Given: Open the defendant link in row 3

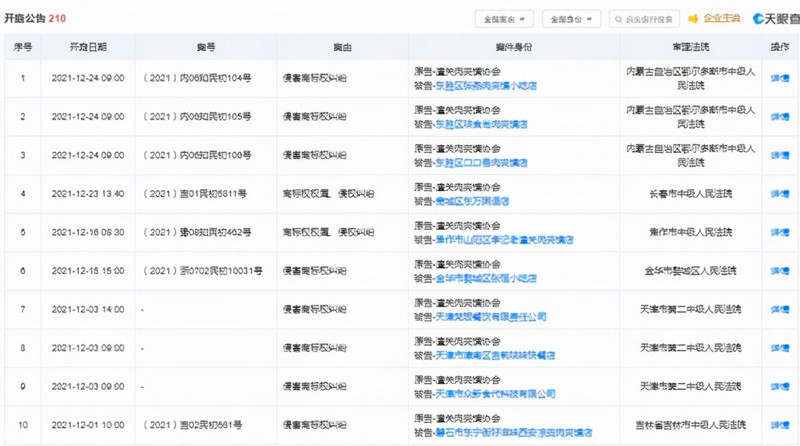Looking at the screenshot, I should click(x=481, y=163).
